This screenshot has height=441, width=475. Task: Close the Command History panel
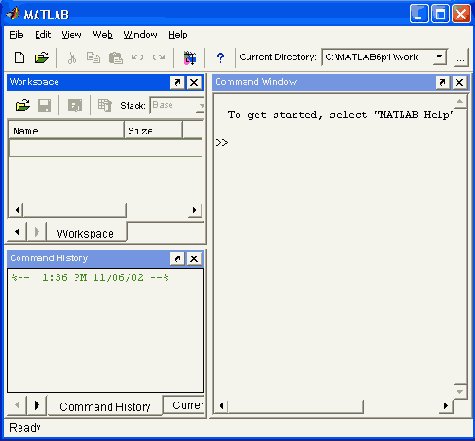coord(194,259)
